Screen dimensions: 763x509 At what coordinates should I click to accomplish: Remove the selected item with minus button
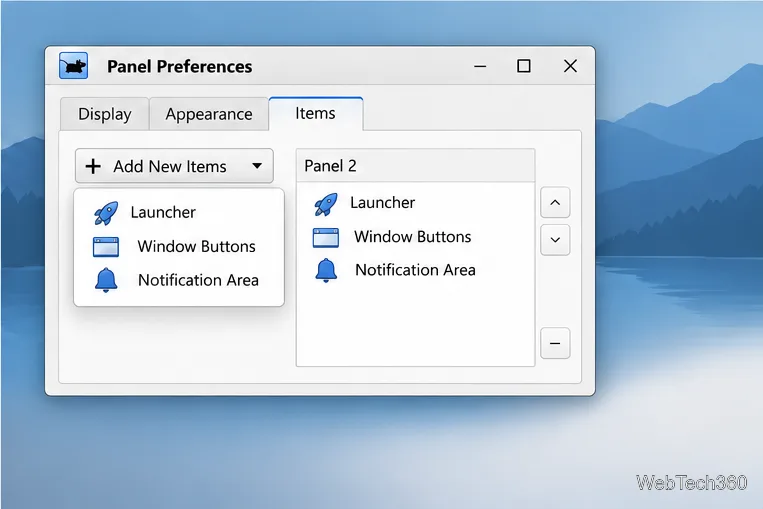[555, 343]
